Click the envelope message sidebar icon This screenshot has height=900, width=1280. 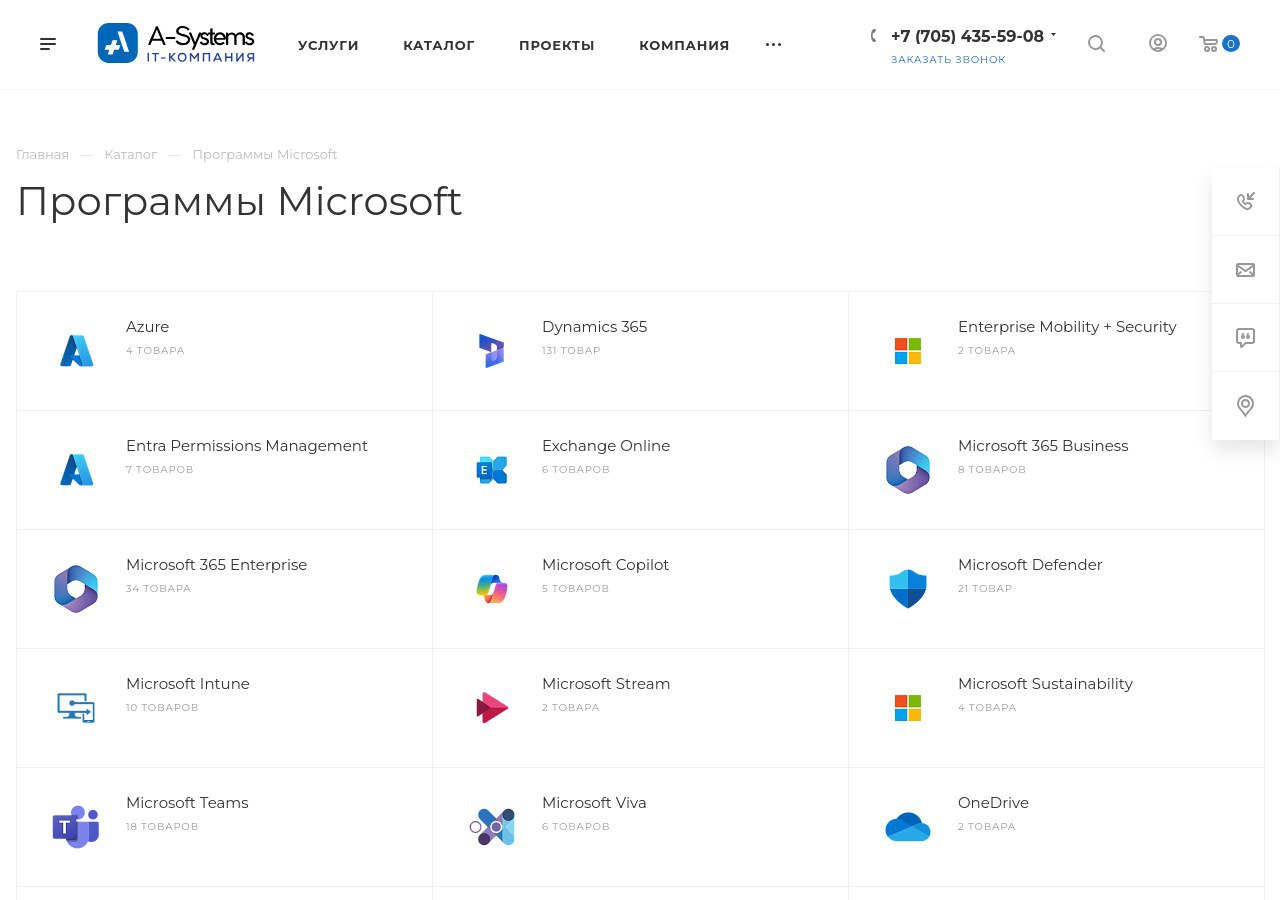pyautogui.click(x=1245, y=270)
